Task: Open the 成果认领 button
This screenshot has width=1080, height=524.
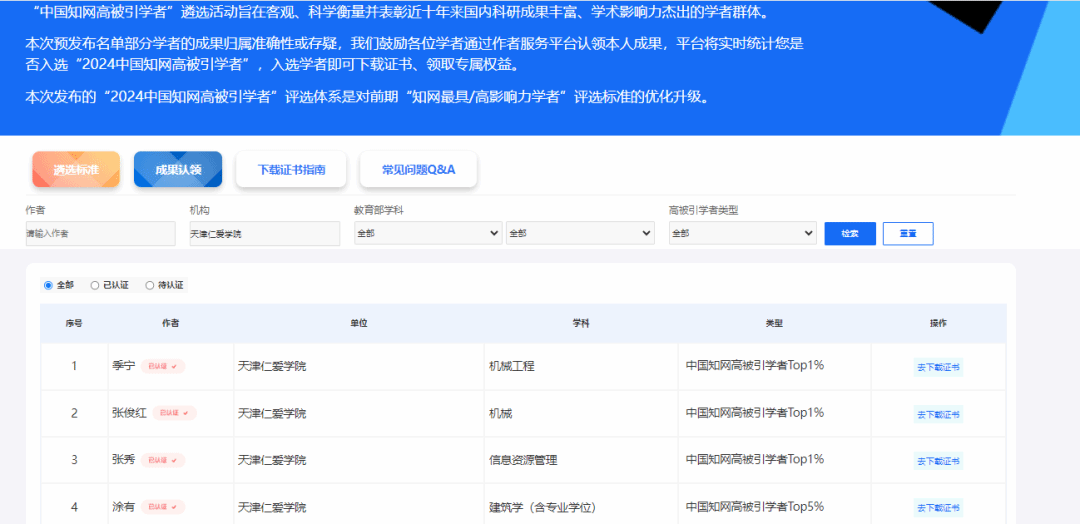Action: (178, 169)
